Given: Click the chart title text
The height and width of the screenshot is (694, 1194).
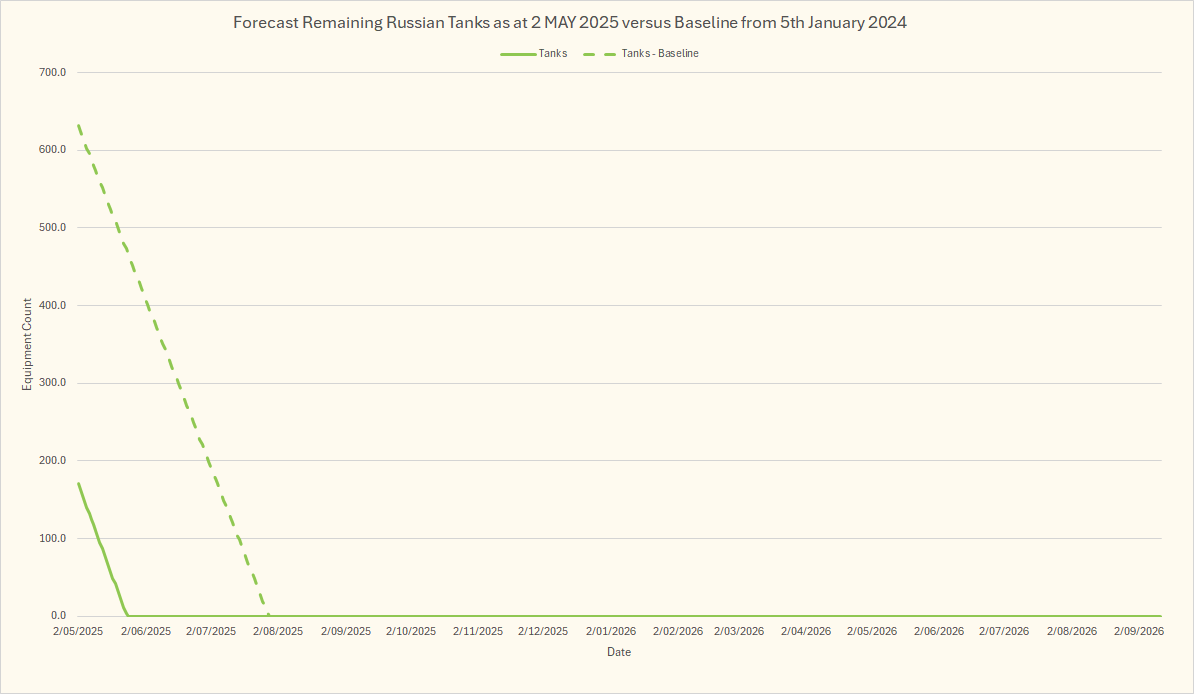Looking at the screenshot, I should [x=570, y=22].
